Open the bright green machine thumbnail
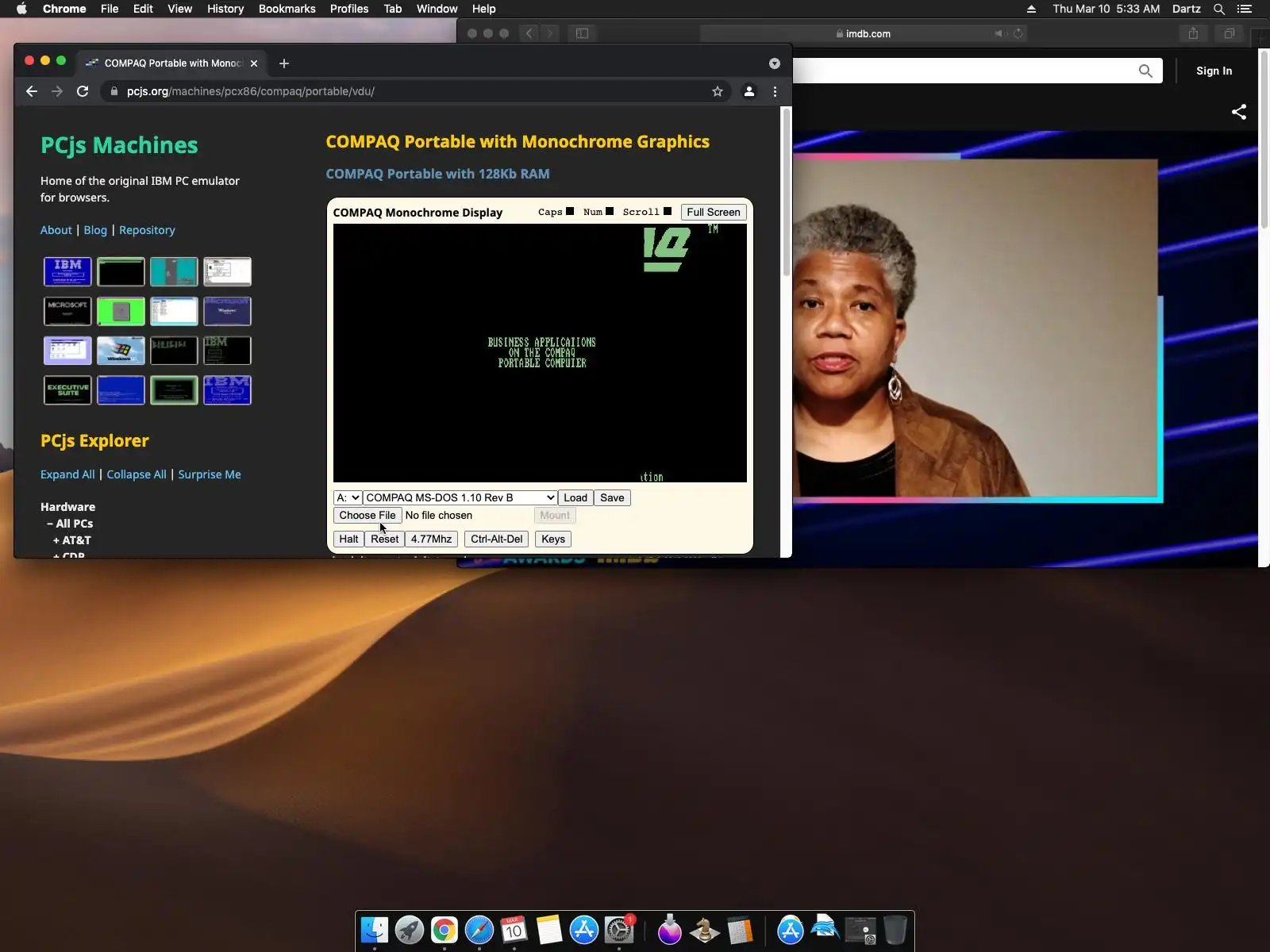This screenshot has height=952, width=1270. pyautogui.click(x=121, y=311)
